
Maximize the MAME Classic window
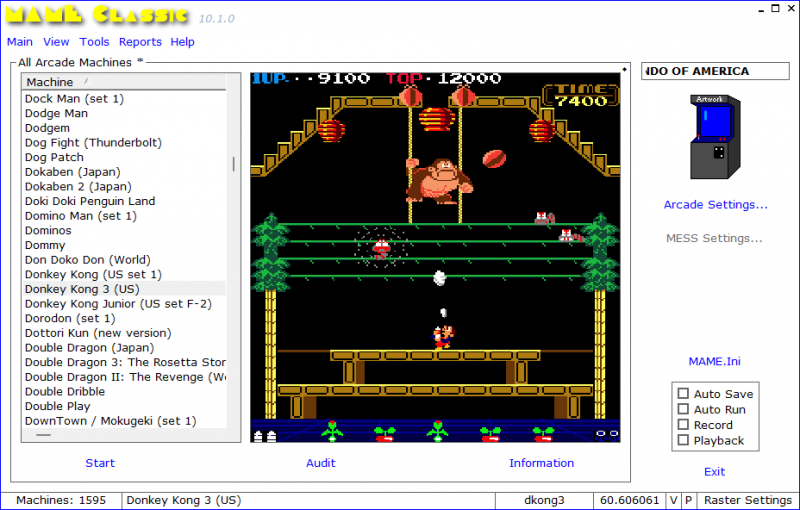click(775, 8)
